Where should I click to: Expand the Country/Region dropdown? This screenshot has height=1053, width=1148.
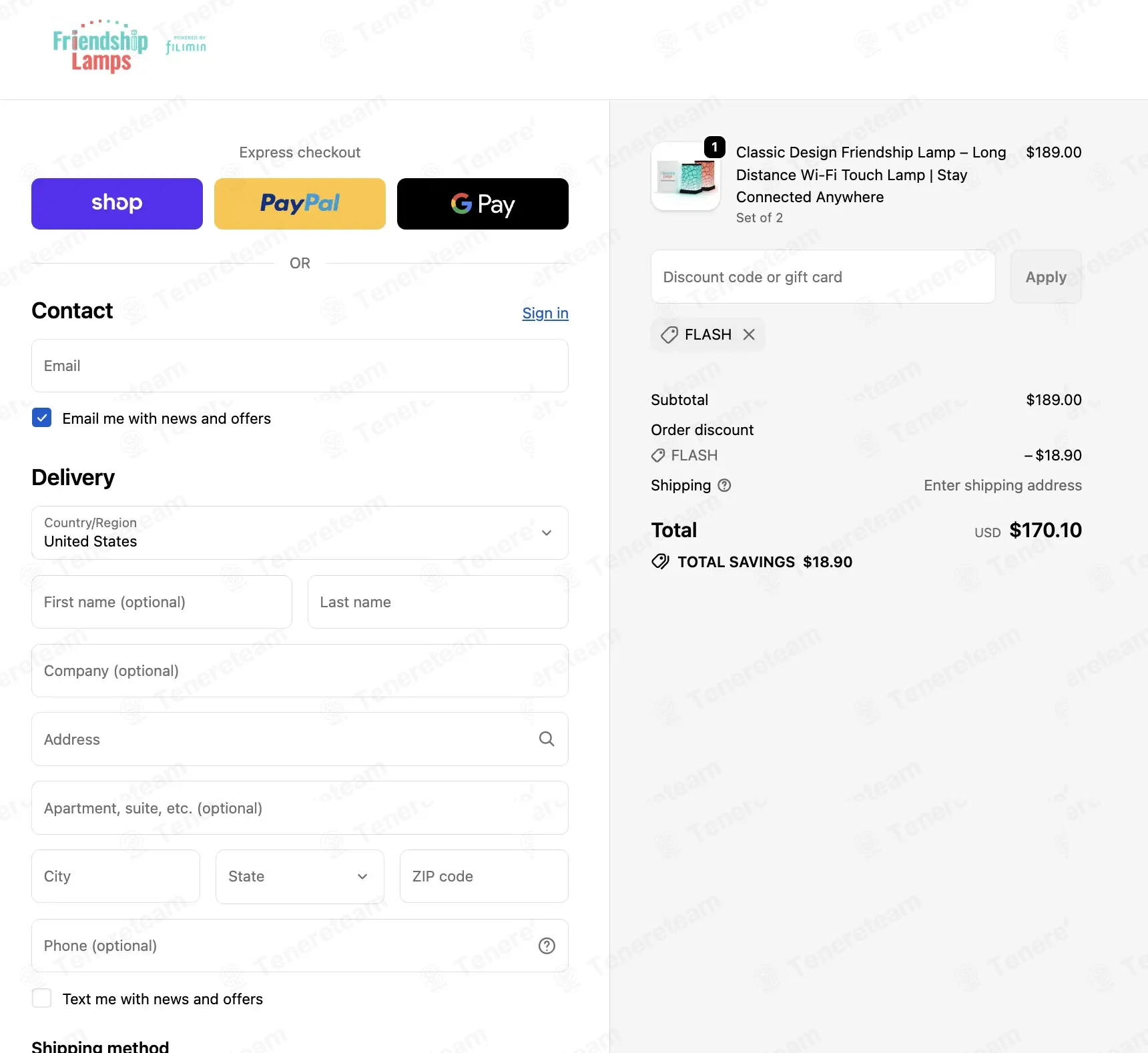click(300, 533)
